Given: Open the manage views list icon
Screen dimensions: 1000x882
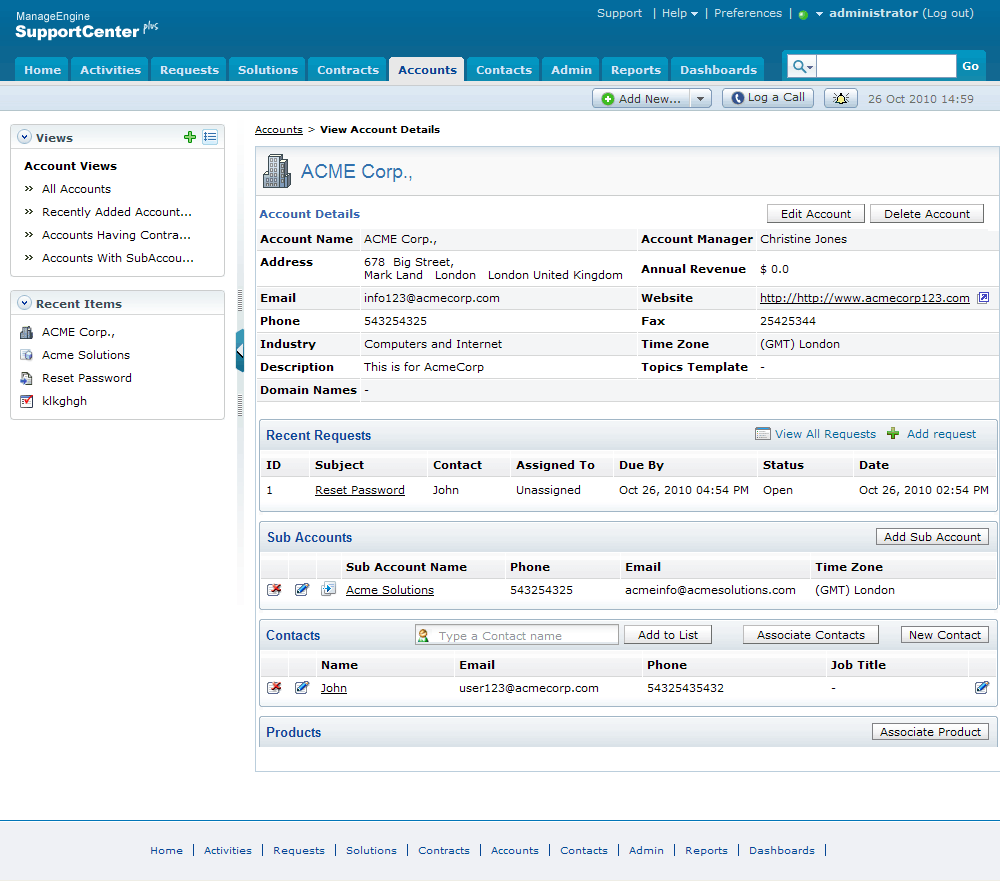Looking at the screenshot, I should point(210,138).
